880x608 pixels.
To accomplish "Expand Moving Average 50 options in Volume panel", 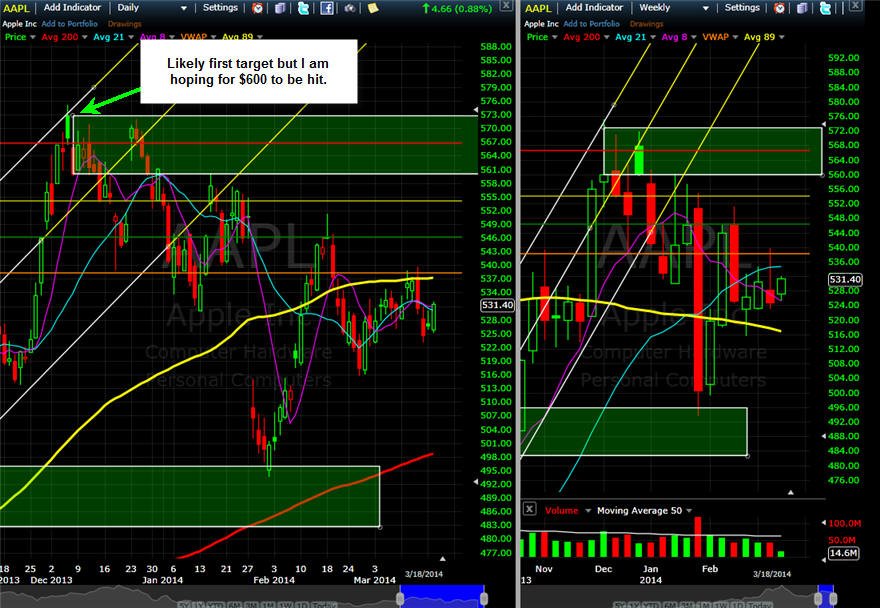I will pos(689,510).
